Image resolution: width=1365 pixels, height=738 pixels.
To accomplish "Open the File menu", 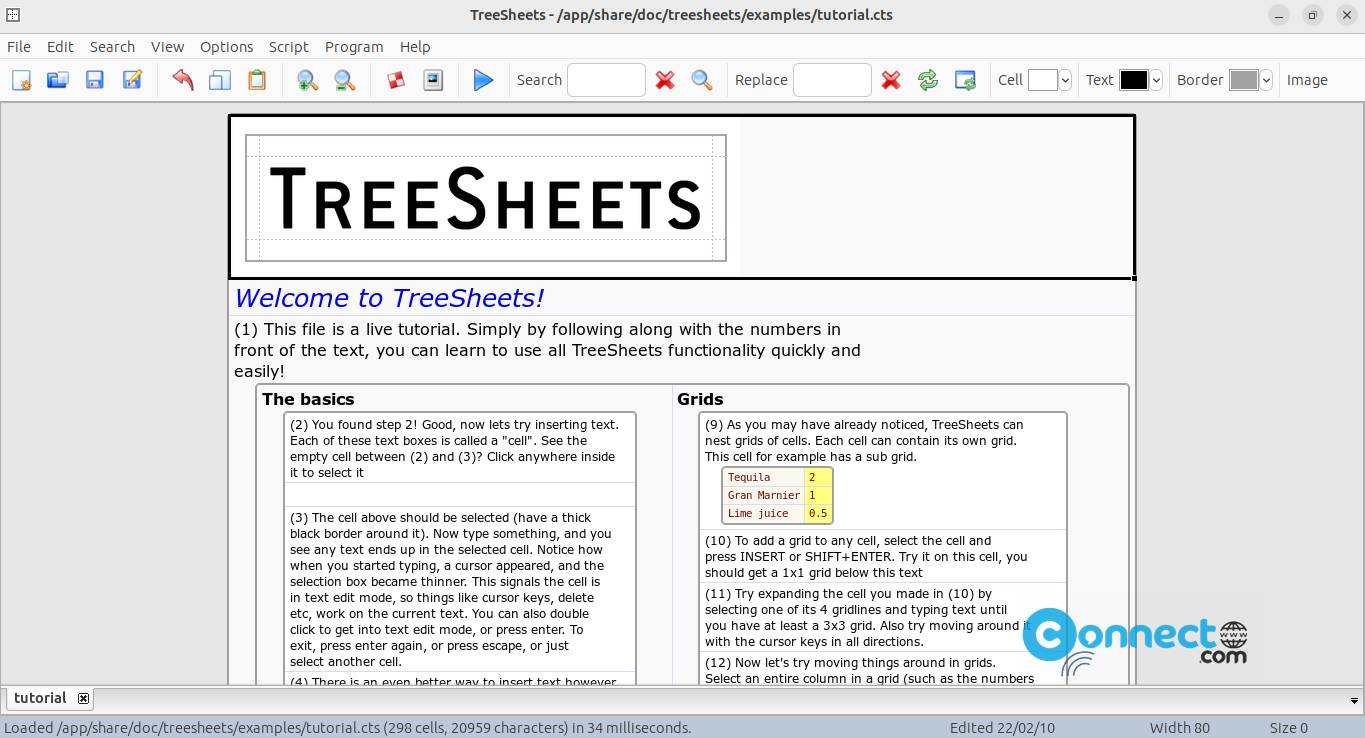I will tap(19, 47).
